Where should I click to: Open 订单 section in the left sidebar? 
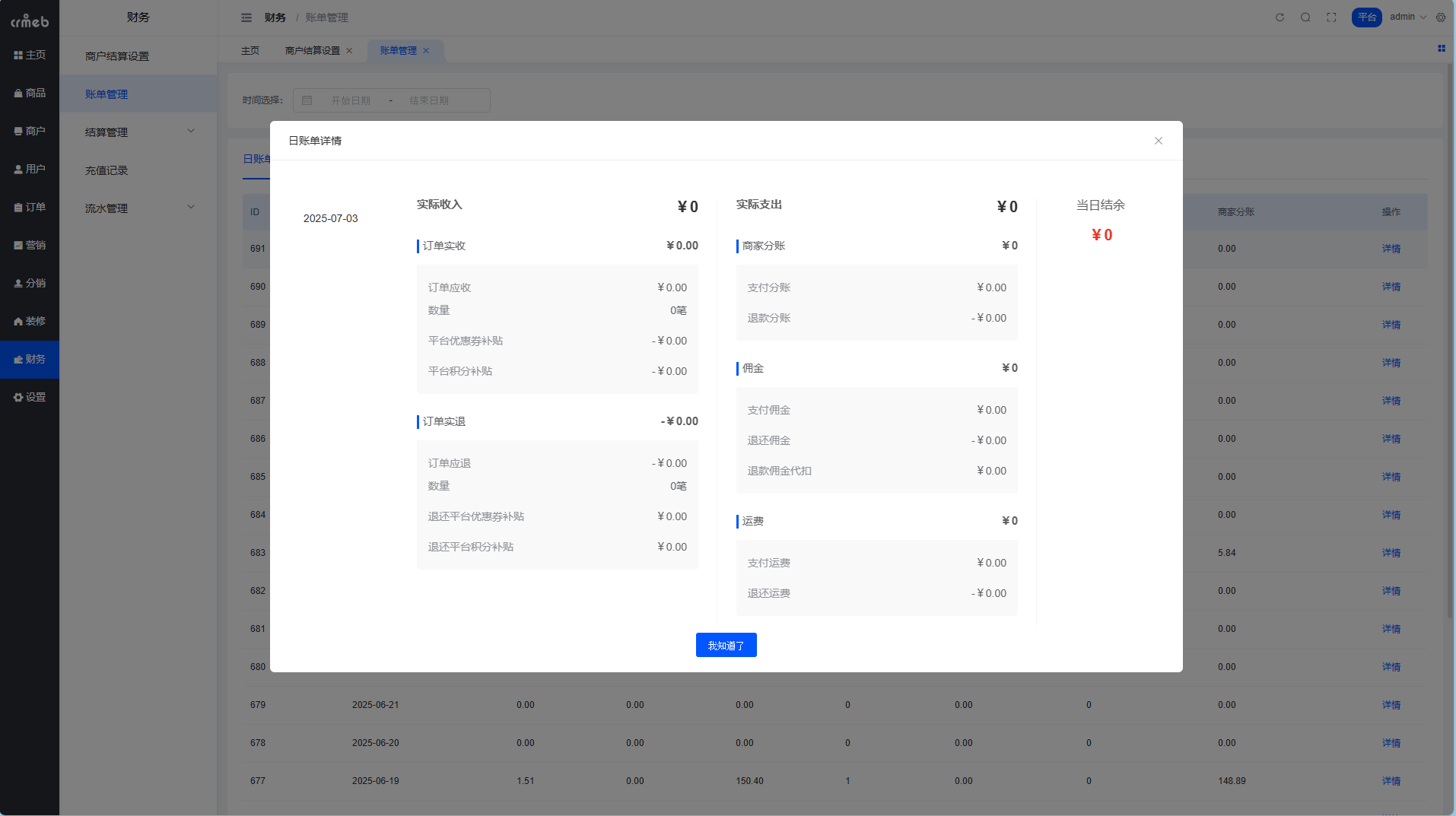click(30, 207)
